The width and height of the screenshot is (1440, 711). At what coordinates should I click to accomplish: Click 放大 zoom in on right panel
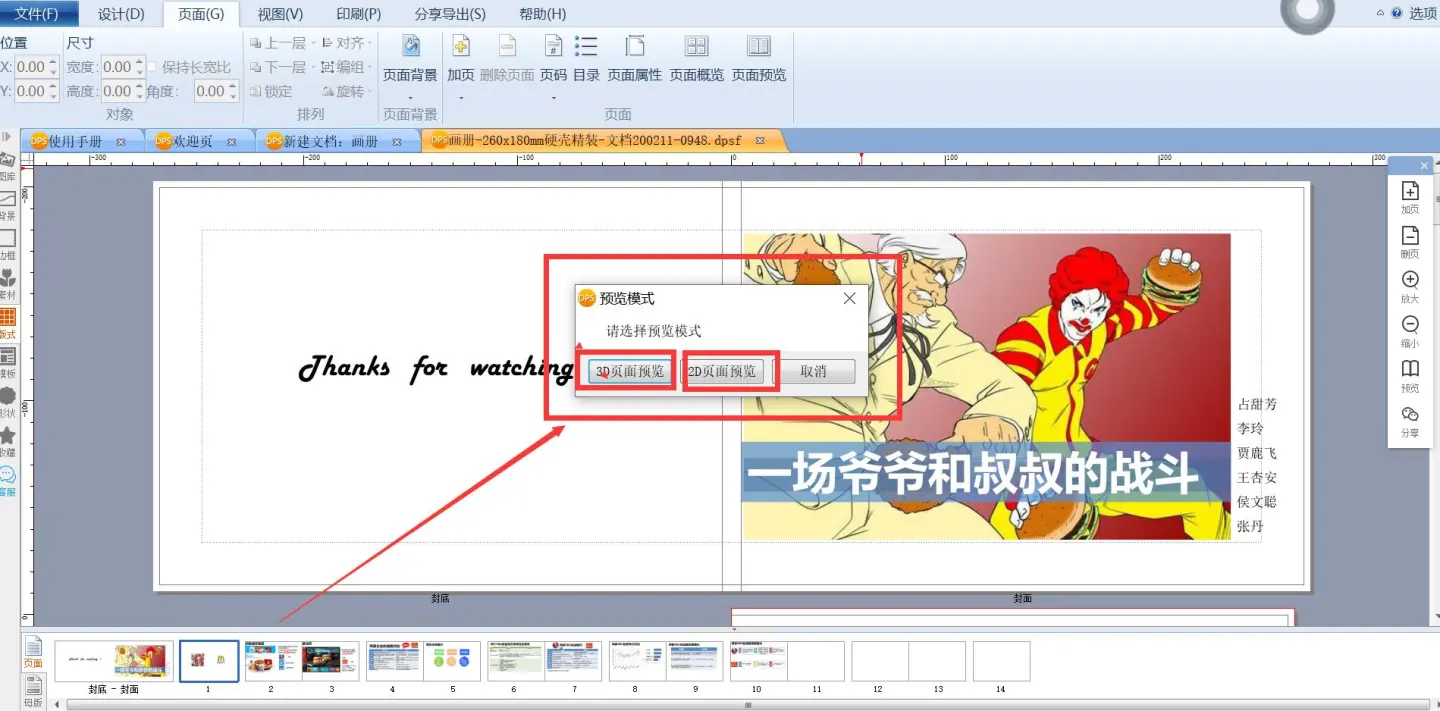[x=1410, y=287]
